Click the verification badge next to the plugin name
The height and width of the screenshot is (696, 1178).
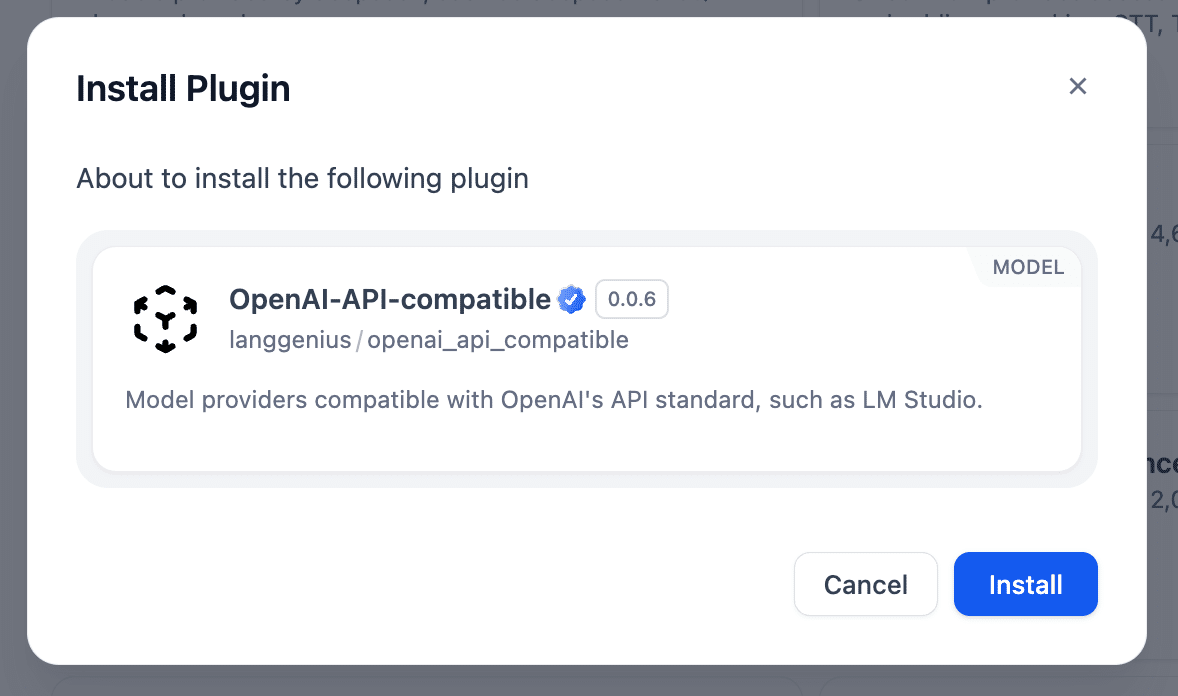[x=571, y=299]
